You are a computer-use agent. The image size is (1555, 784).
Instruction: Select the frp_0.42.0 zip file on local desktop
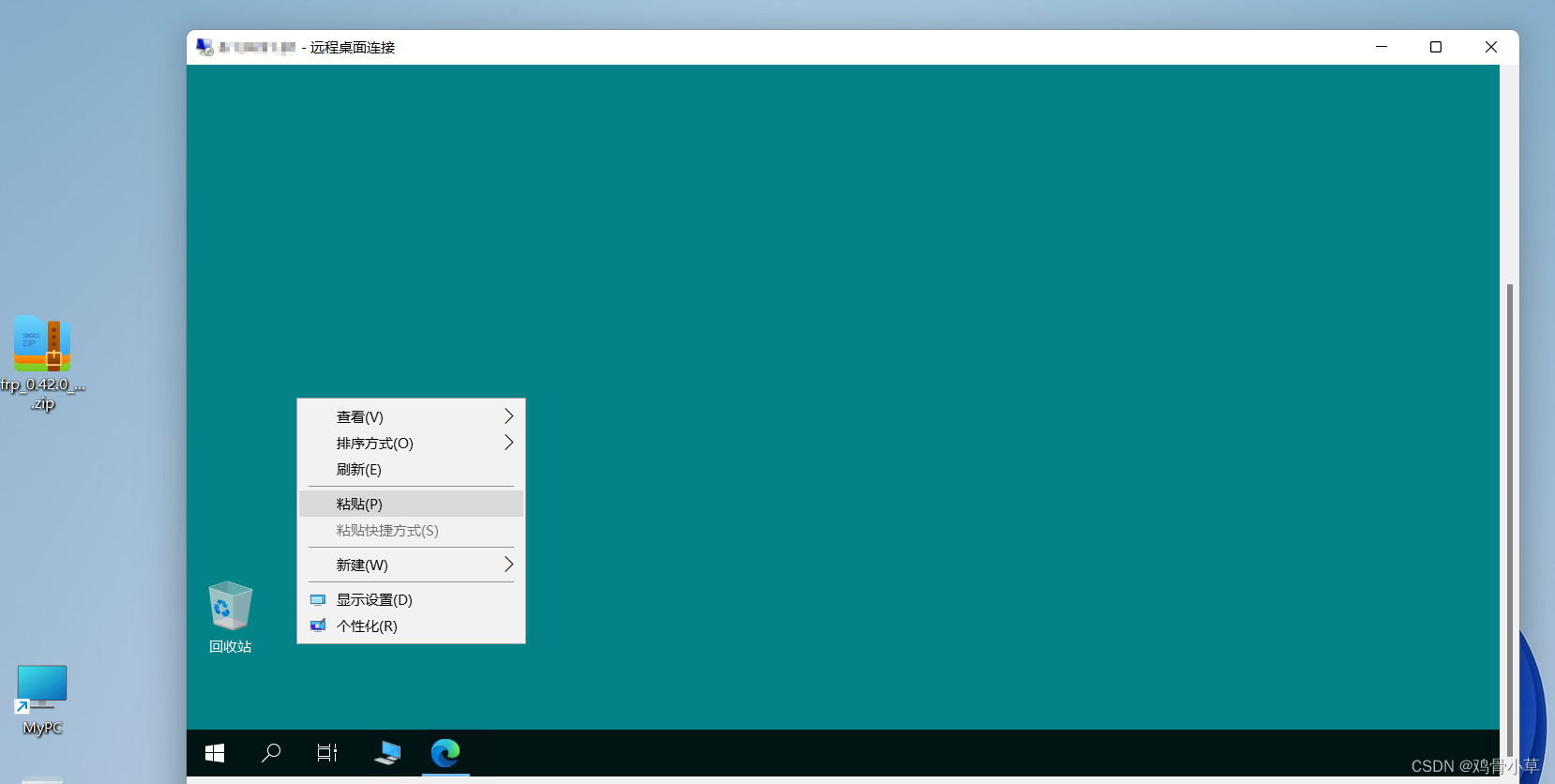pos(42,364)
